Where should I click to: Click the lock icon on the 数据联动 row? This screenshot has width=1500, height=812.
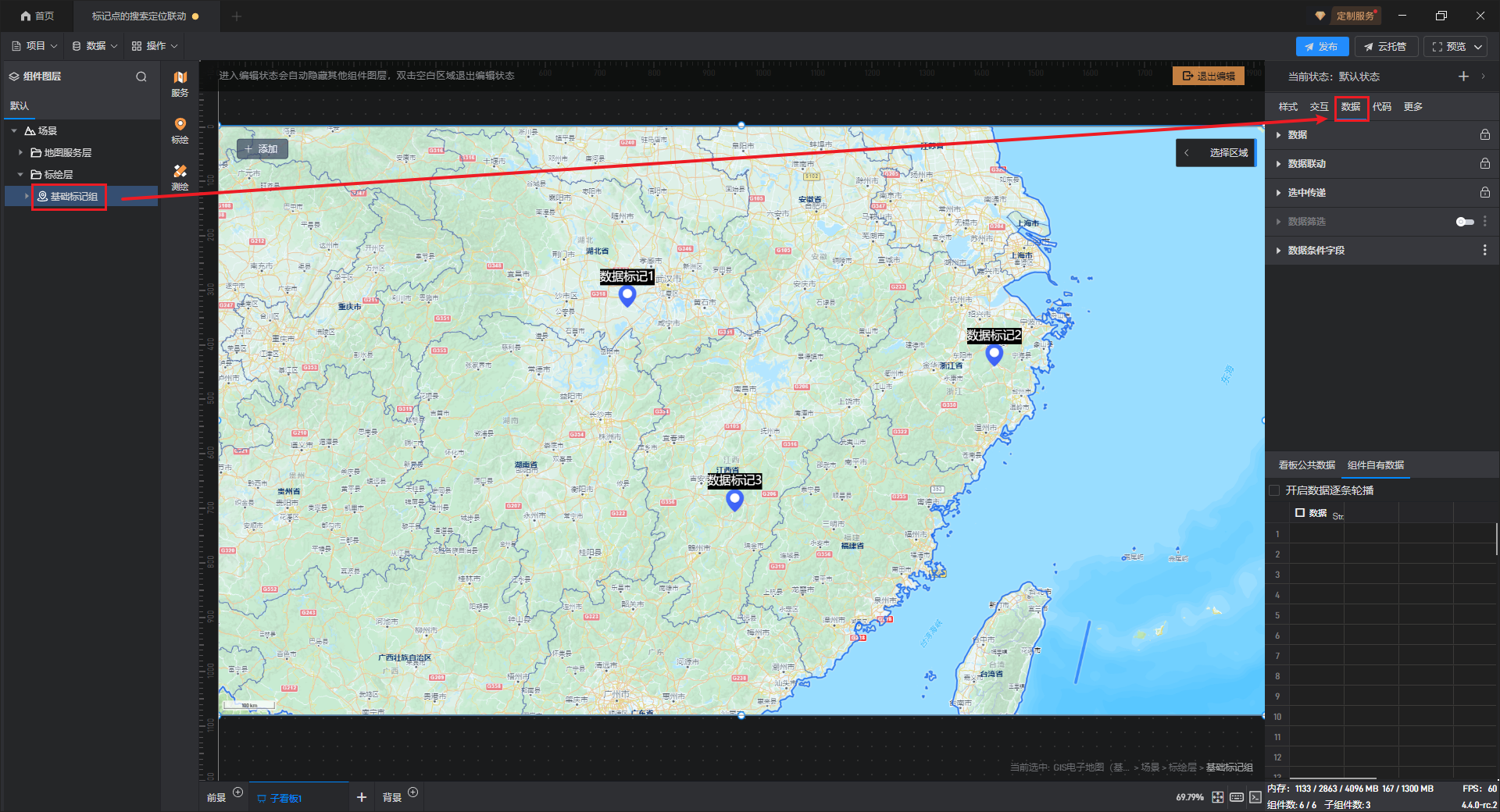[1484, 164]
